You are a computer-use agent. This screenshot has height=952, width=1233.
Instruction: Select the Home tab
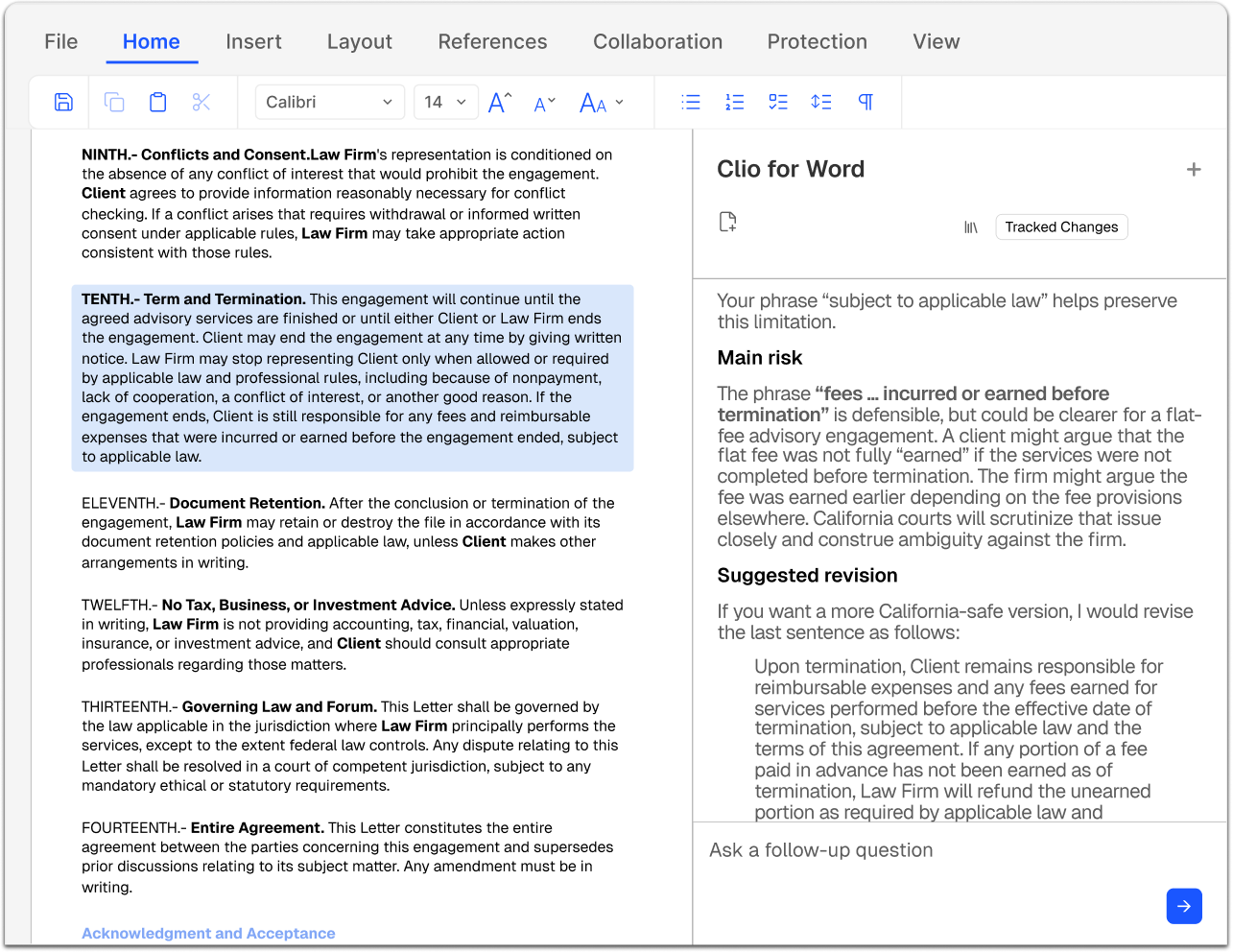152,41
